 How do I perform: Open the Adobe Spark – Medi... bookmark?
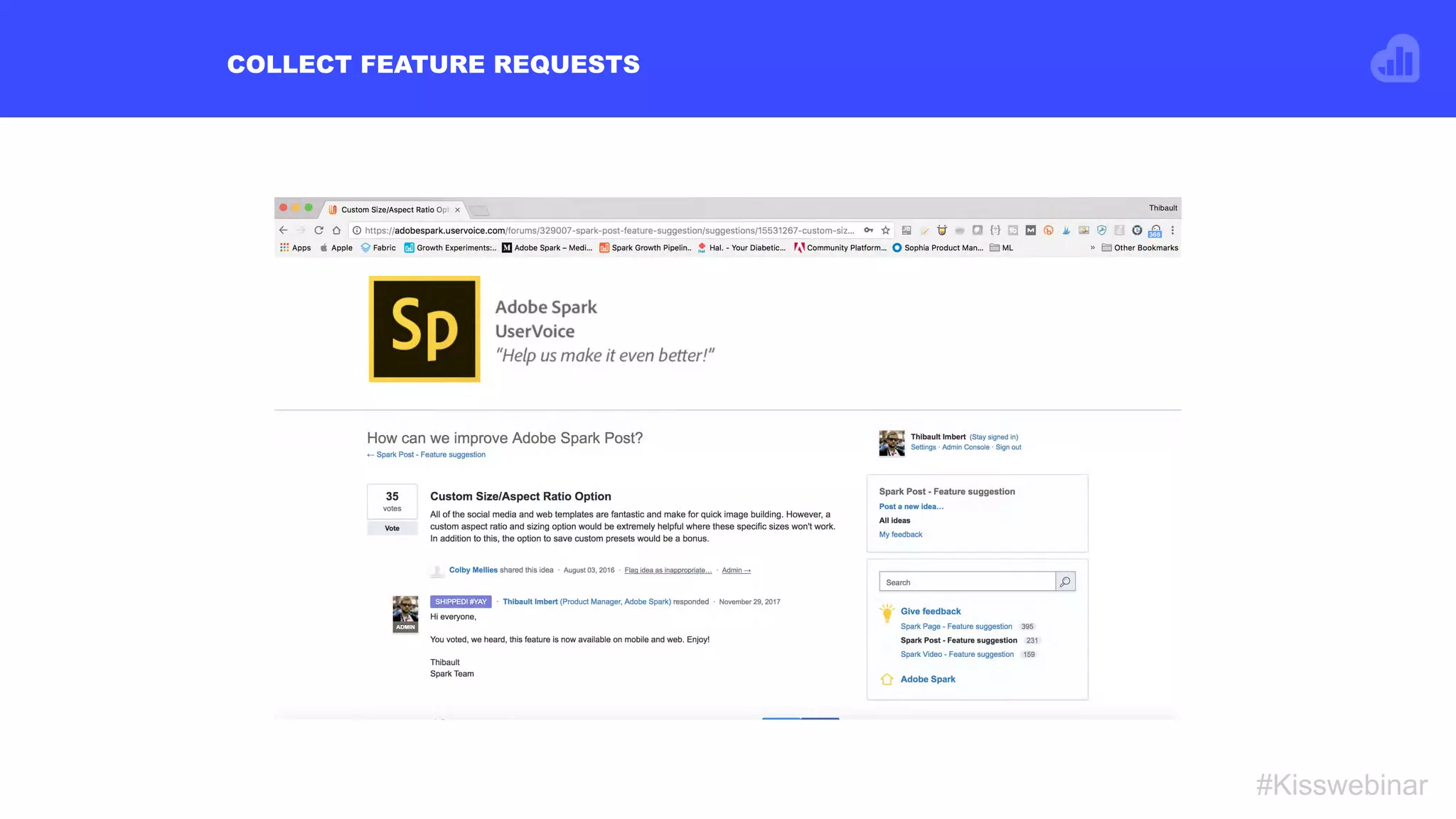point(547,247)
